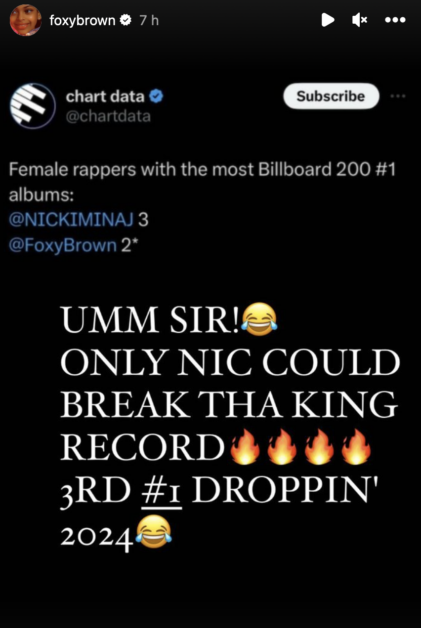
Task: Open the tweet's more options dots
Action: coord(398,96)
